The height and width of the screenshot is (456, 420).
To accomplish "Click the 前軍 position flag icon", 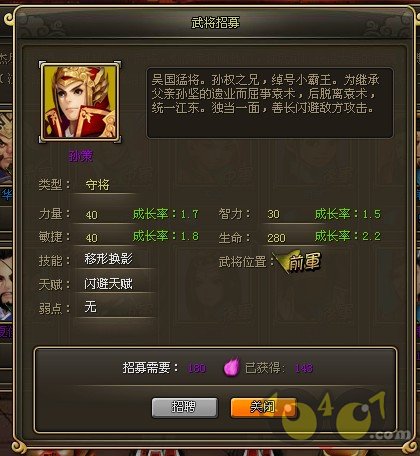I will (298, 262).
